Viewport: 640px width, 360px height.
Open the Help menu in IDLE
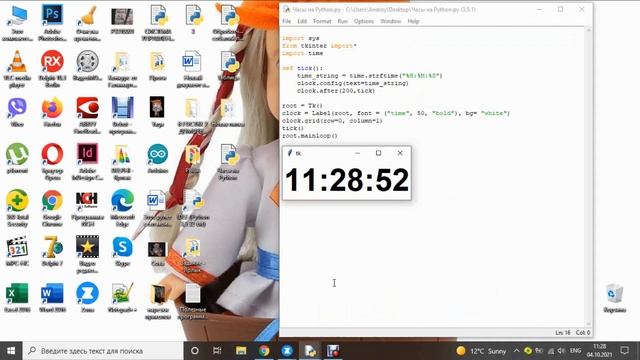tap(413, 21)
